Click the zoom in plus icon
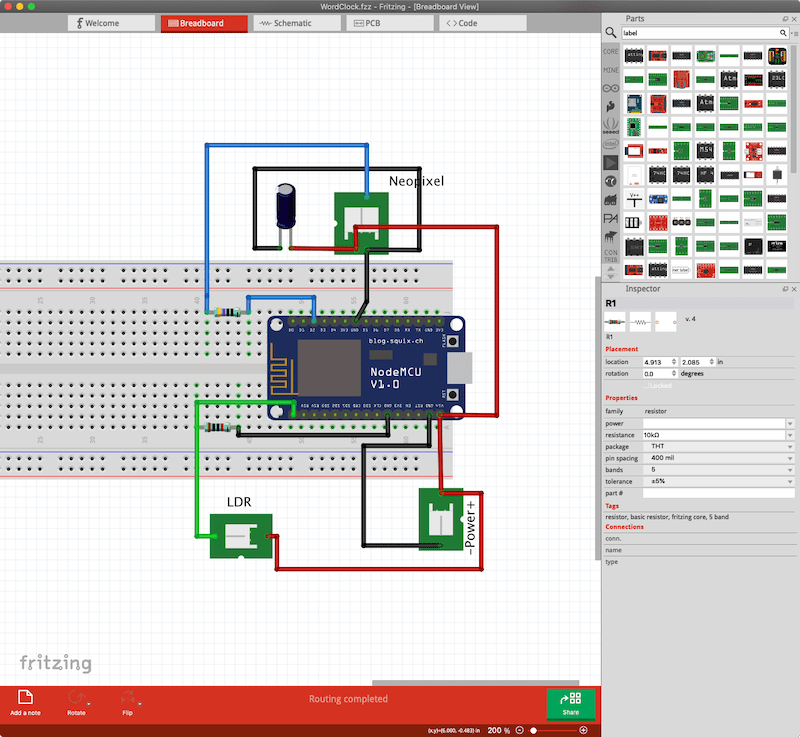 coord(584,730)
